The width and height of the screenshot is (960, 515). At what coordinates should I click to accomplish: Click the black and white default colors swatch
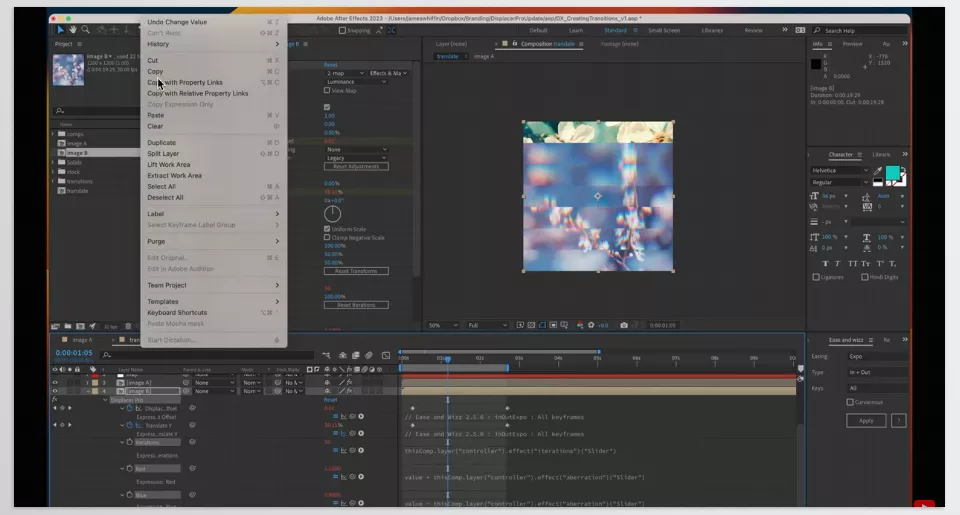tap(878, 182)
